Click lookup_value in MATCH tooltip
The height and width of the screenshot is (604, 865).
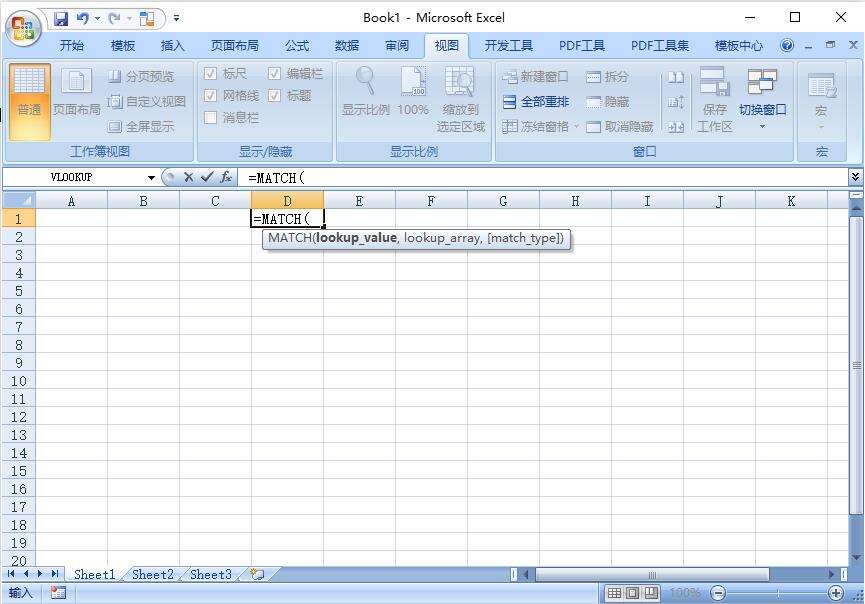356,238
